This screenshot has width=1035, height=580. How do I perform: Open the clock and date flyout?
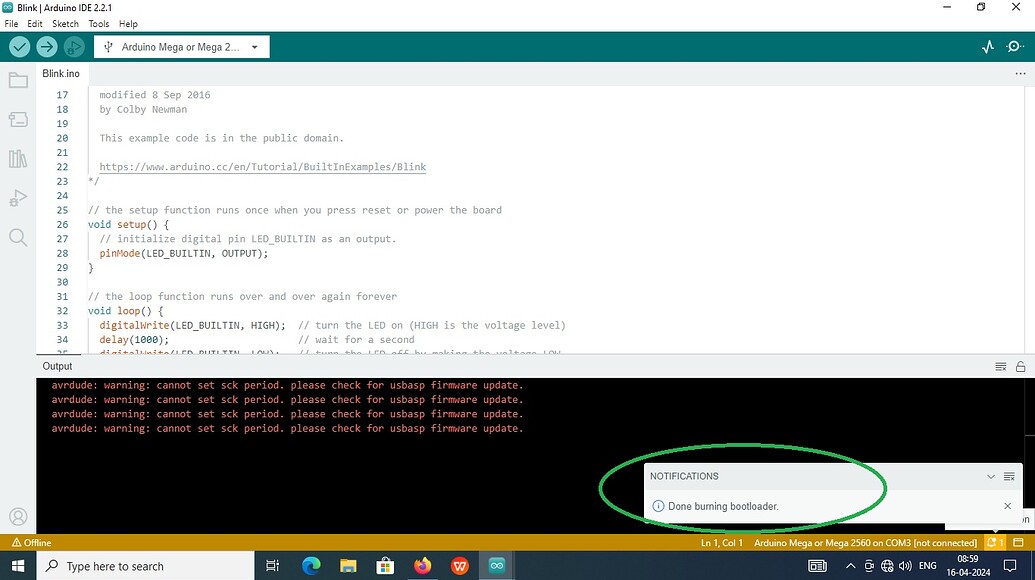(968, 566)
